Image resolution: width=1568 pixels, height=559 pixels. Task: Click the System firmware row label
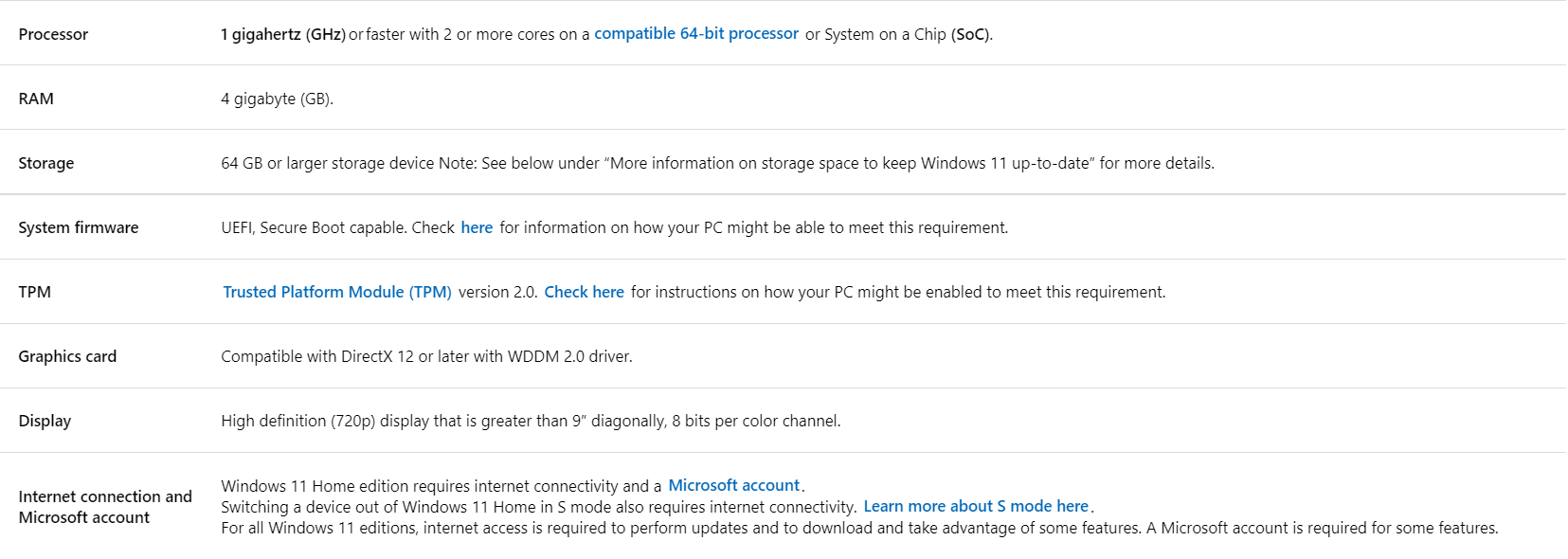(x=79, y=227)
